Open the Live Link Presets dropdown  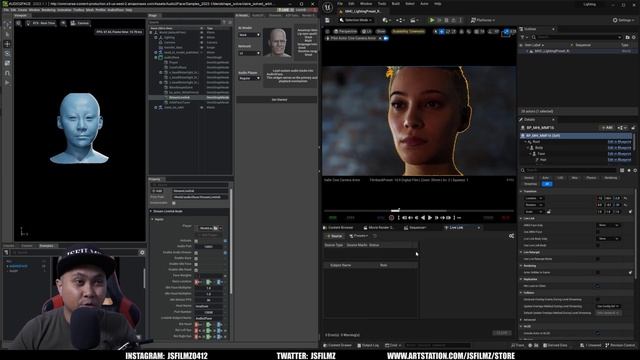coord(359,236)
